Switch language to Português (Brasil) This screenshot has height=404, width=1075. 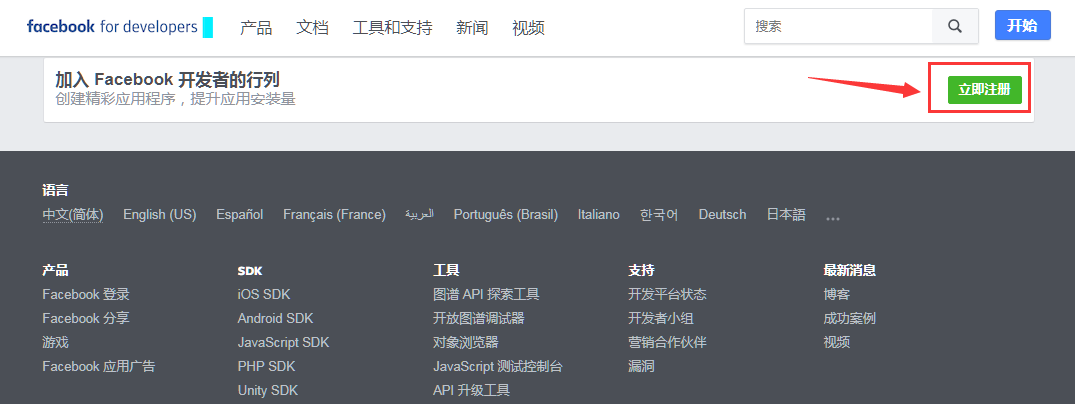[506, 215]
